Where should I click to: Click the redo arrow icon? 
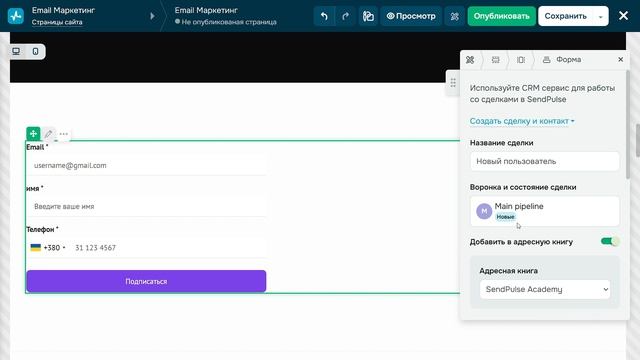pyautogui.click(x=345, y=16)
